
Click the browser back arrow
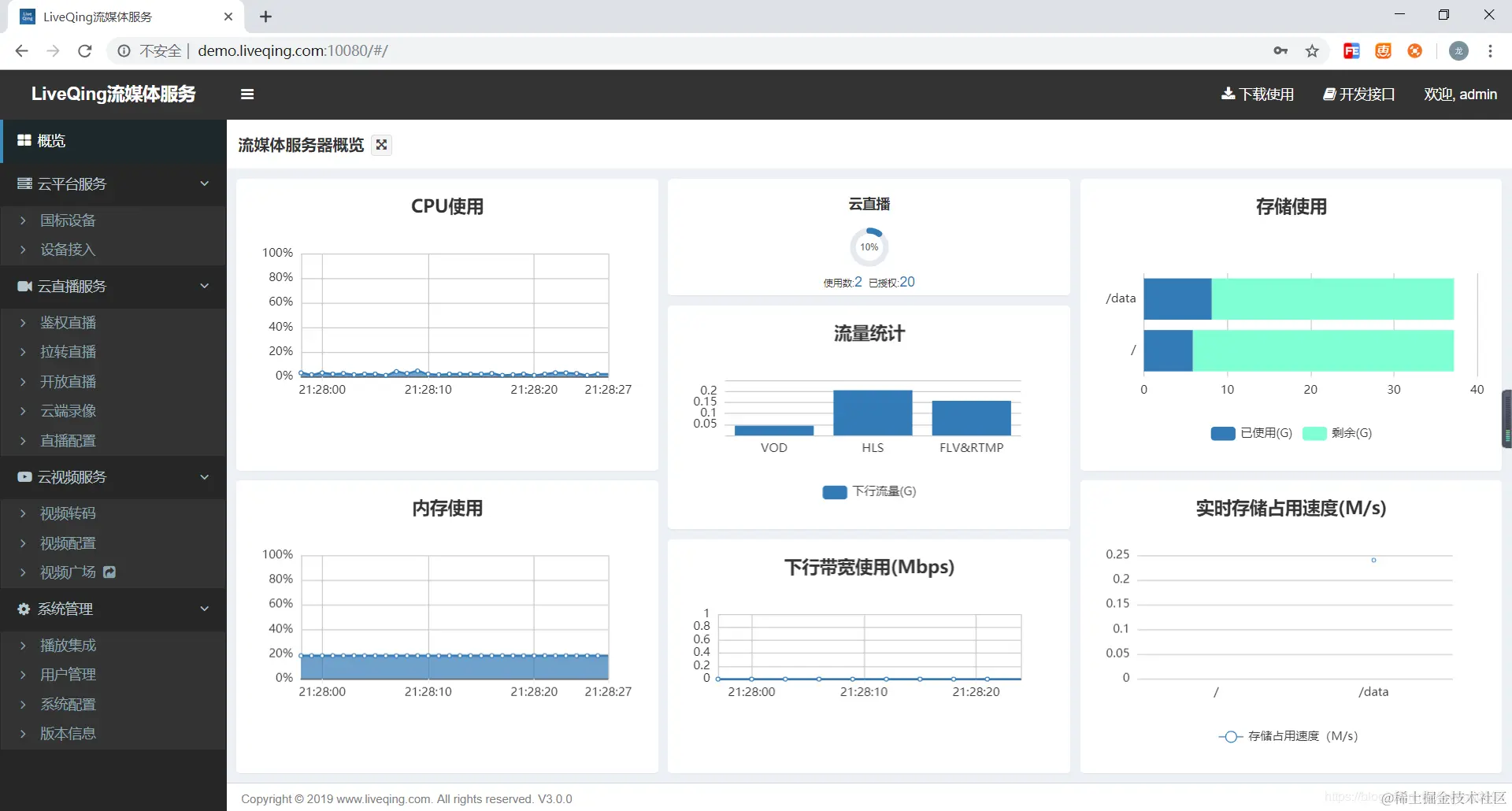point(21,51)
